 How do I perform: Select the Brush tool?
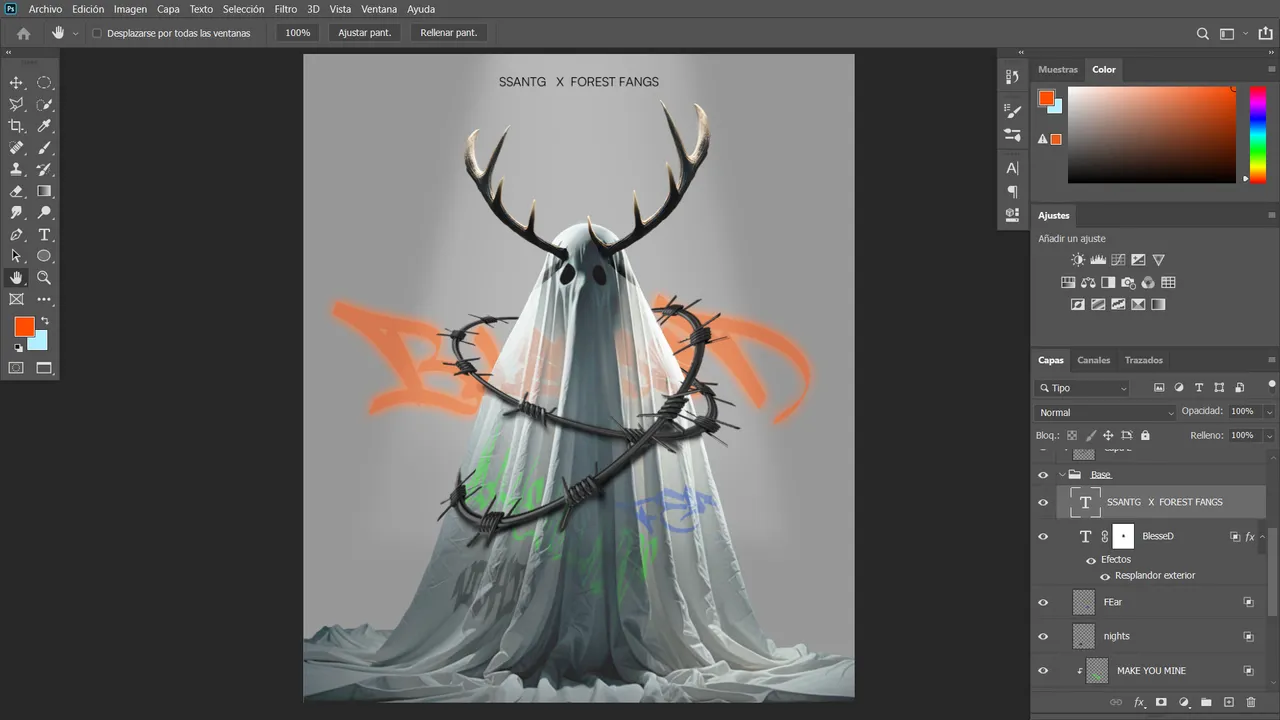click(x=44, y=148)
